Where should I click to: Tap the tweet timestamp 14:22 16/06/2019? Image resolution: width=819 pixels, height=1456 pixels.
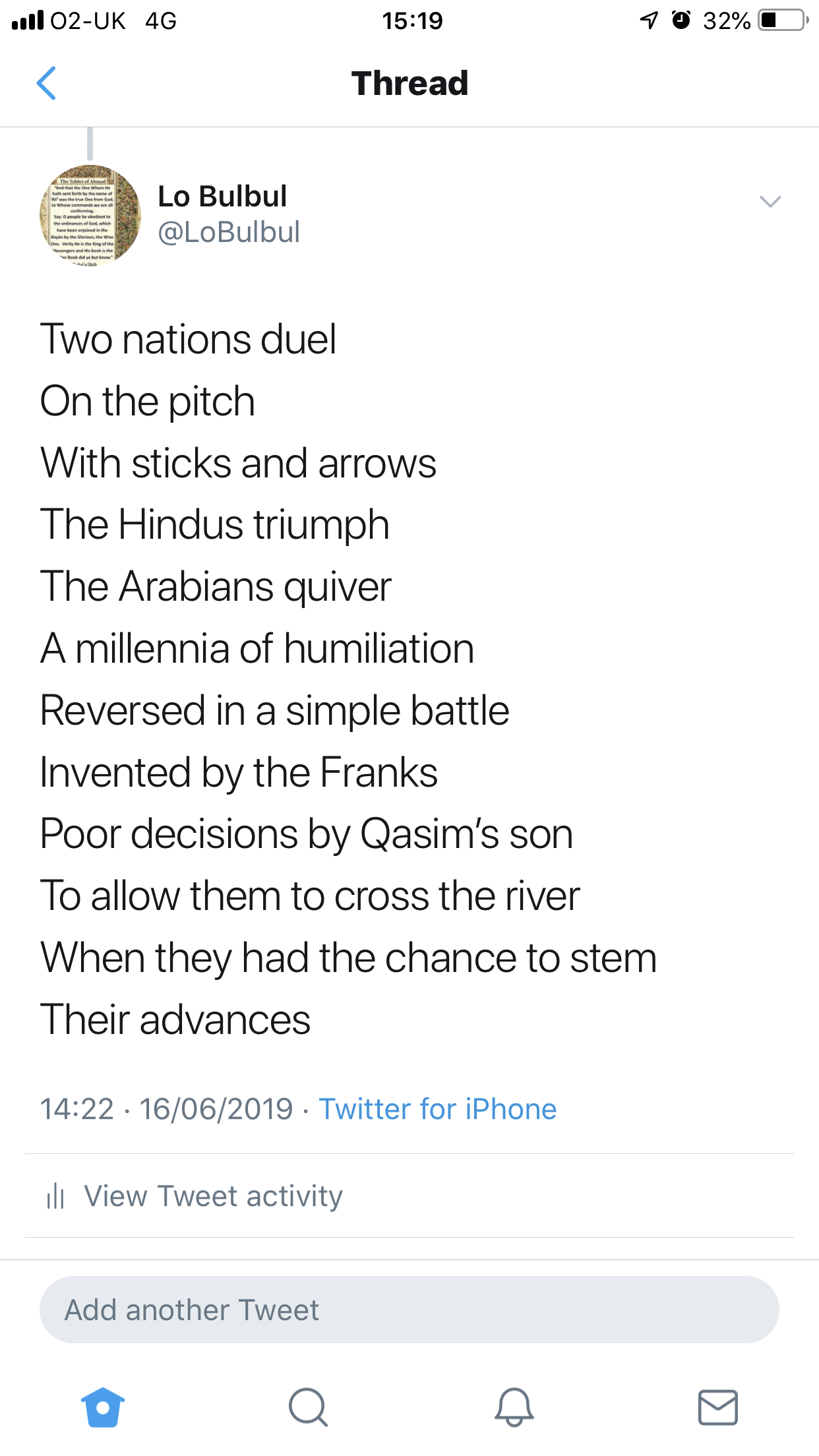[x=166, y=1109]
